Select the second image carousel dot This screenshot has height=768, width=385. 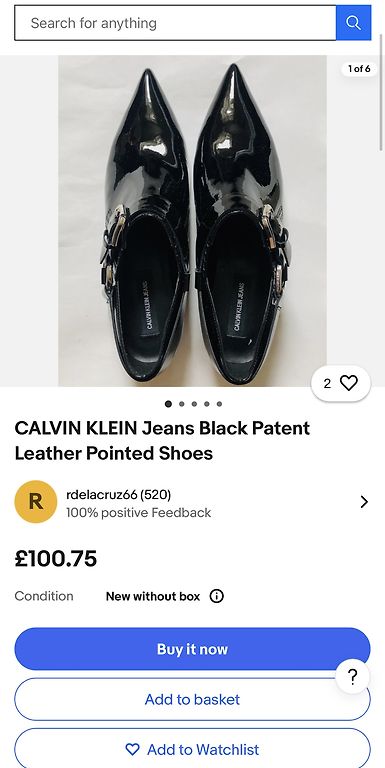point(182,404)
